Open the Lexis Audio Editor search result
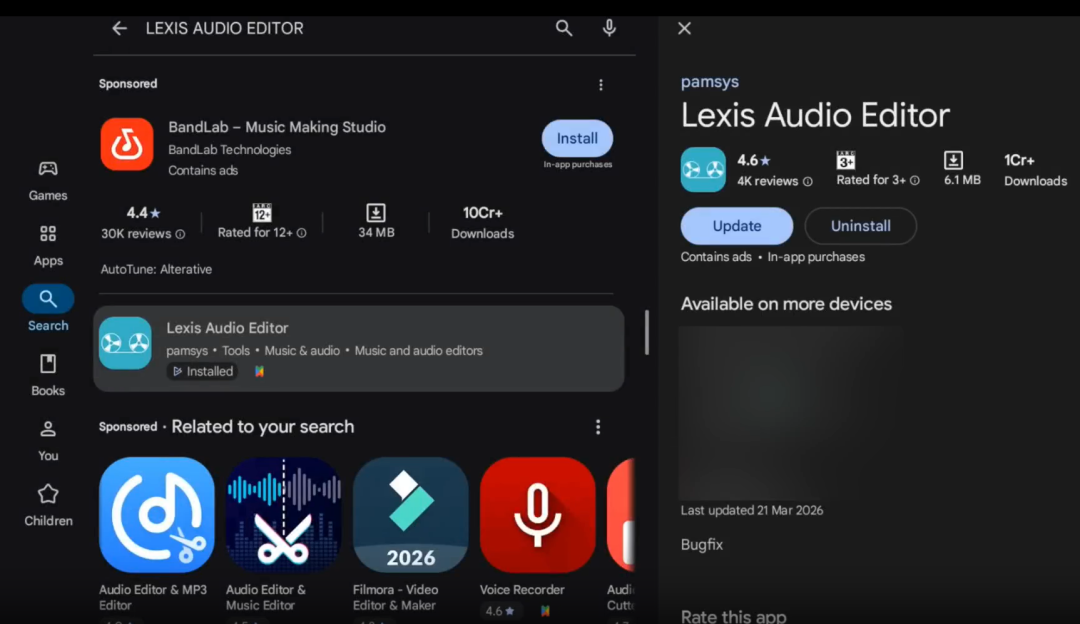Viewport: 1080px width, 624px height. click(359, 349)
